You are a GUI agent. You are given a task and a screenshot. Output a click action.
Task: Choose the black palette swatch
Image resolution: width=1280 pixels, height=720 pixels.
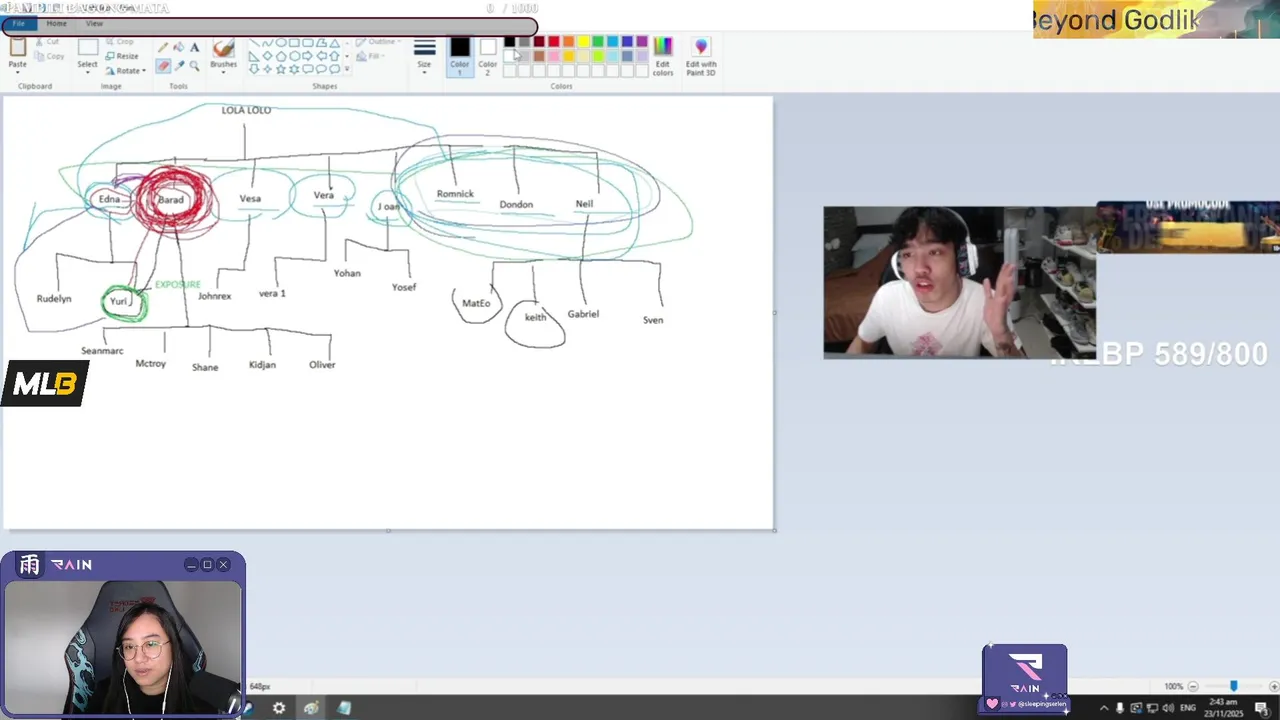[x=509, y=42]
